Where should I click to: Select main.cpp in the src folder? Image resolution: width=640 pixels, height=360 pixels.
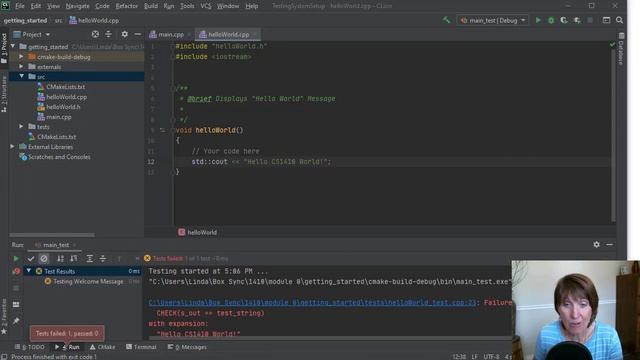[x=59, y=117]
